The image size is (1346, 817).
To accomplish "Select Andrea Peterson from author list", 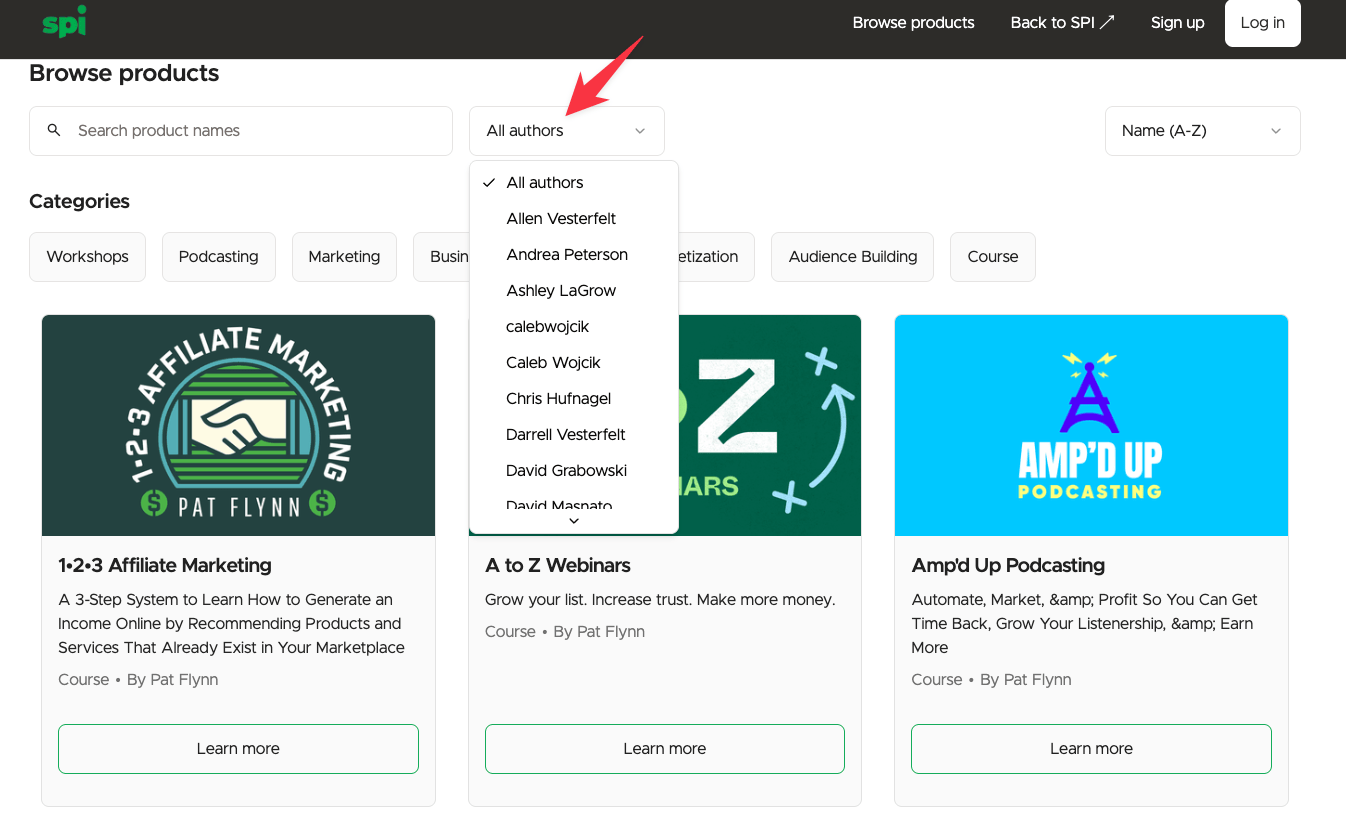I will 567,255.
